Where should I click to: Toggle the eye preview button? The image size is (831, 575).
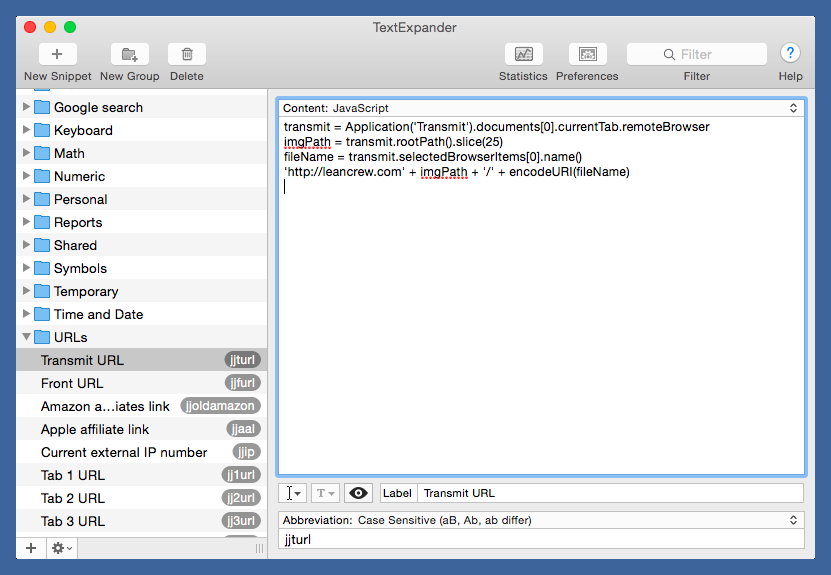pyautogui.click(x=358, y=493)
